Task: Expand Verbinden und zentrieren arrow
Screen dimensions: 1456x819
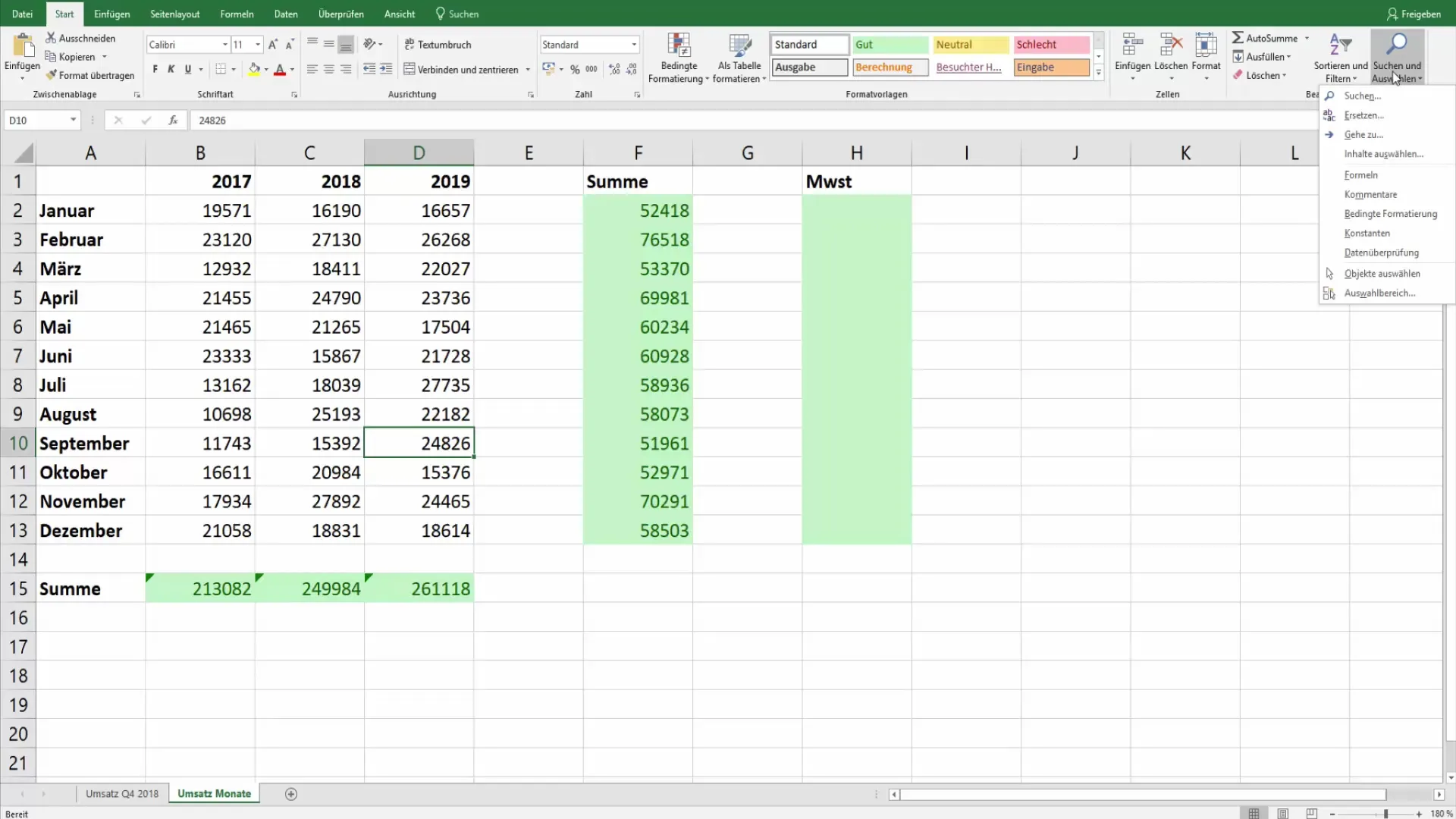Action: 528,70
